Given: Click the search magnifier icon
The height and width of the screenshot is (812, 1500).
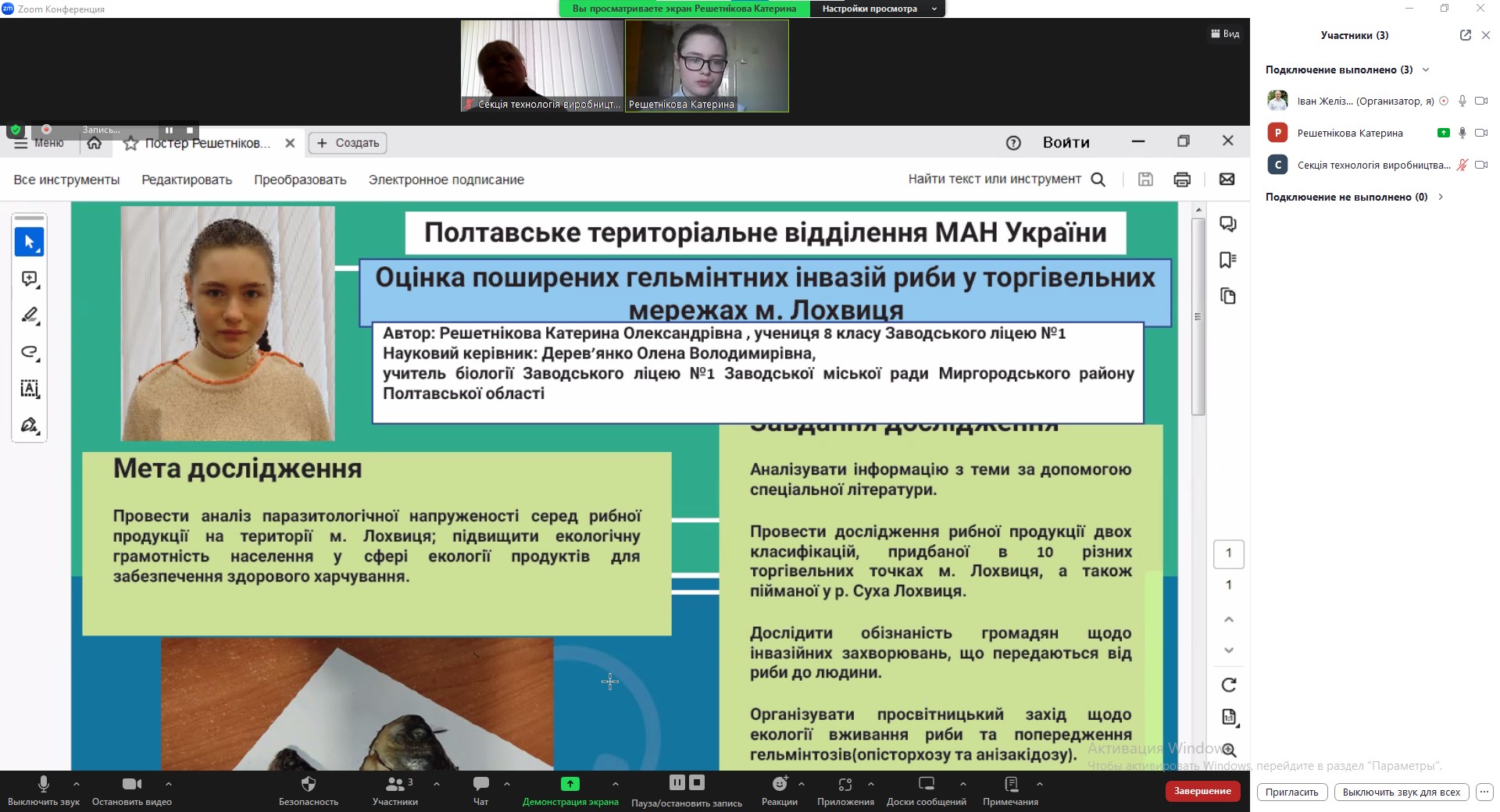Looking at the screenshot, I should [x=1098, y=180].
